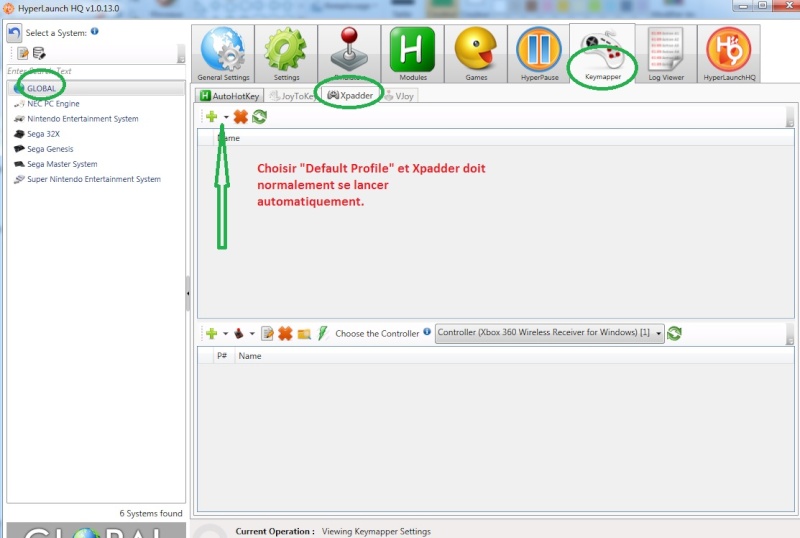Click the folder icon in controller toolbar
The height and width of the screenshot is (538, 800).
point(304,334)
